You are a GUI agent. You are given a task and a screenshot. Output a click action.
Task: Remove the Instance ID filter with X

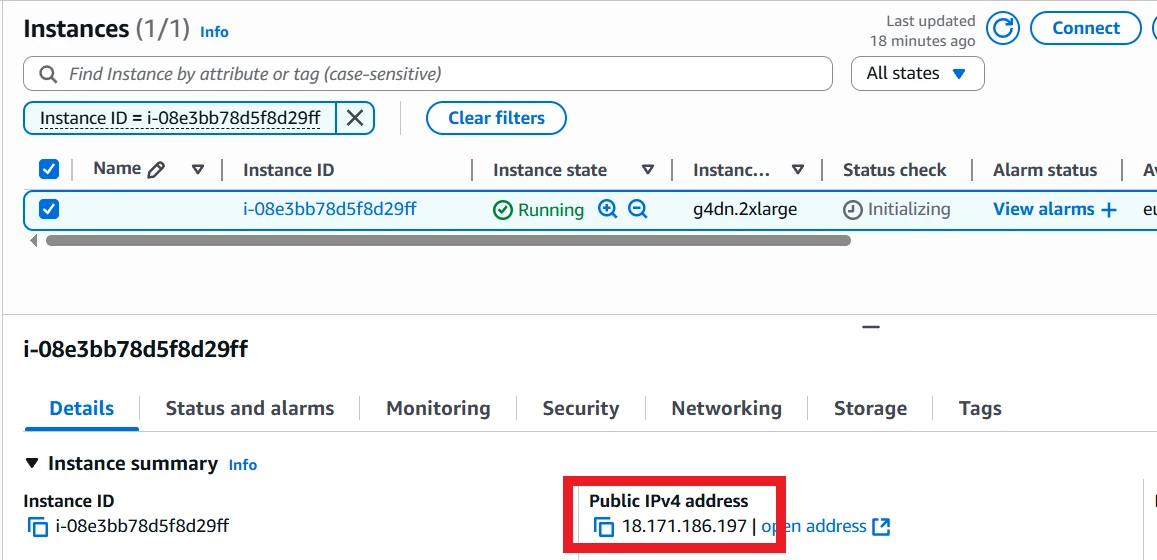coord(354,118)
